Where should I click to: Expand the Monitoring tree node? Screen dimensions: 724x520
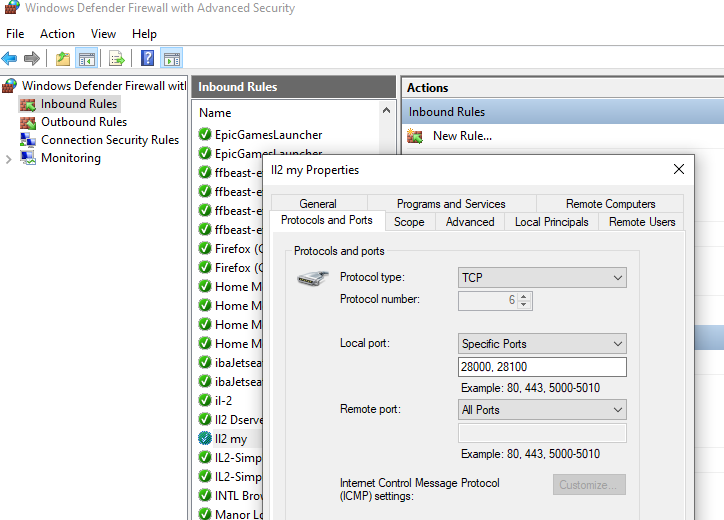click(9, 158)
